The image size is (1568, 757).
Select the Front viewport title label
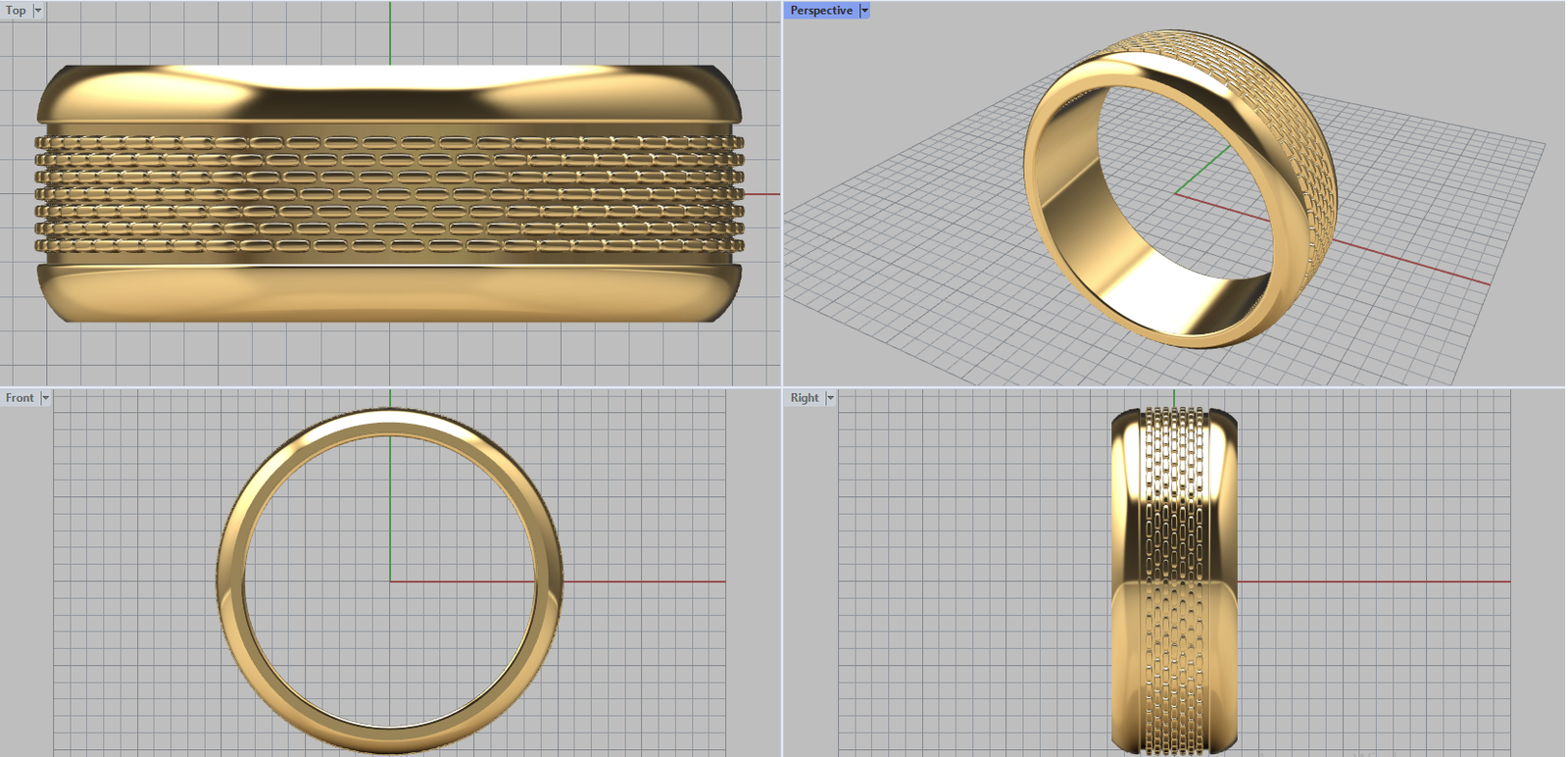click(x=20, y=398)
